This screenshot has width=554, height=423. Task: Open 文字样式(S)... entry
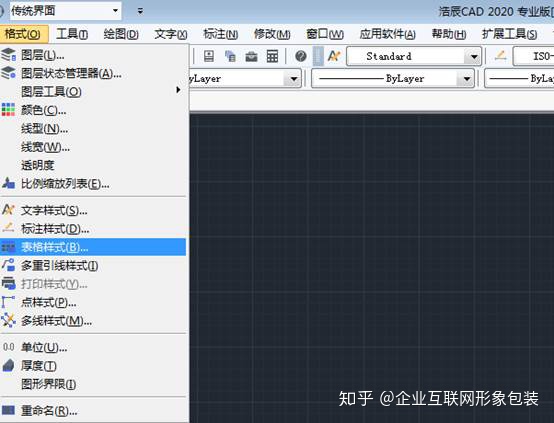93,210
